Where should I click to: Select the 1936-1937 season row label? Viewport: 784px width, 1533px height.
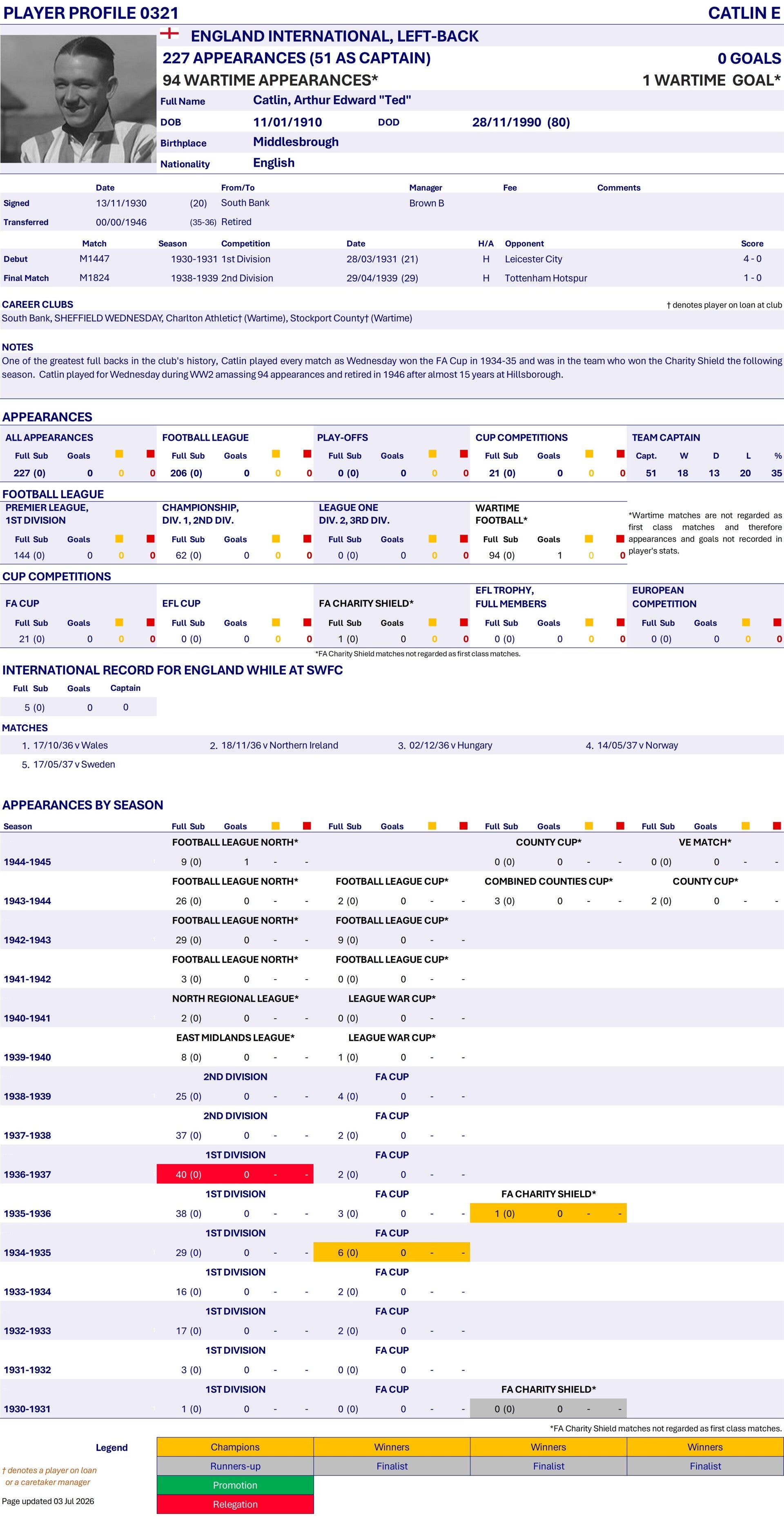coord(27,1174)
